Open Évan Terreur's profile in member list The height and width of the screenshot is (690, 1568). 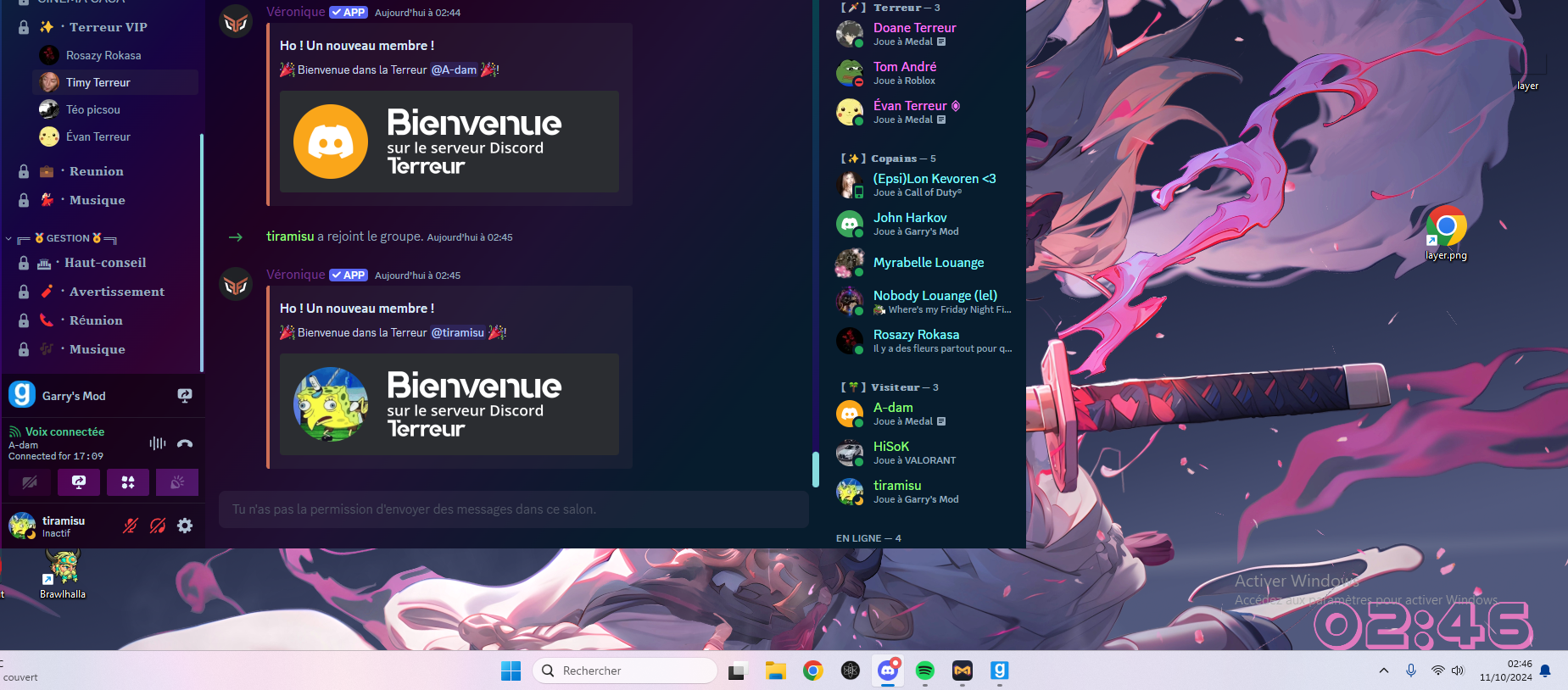coord(926,112)
